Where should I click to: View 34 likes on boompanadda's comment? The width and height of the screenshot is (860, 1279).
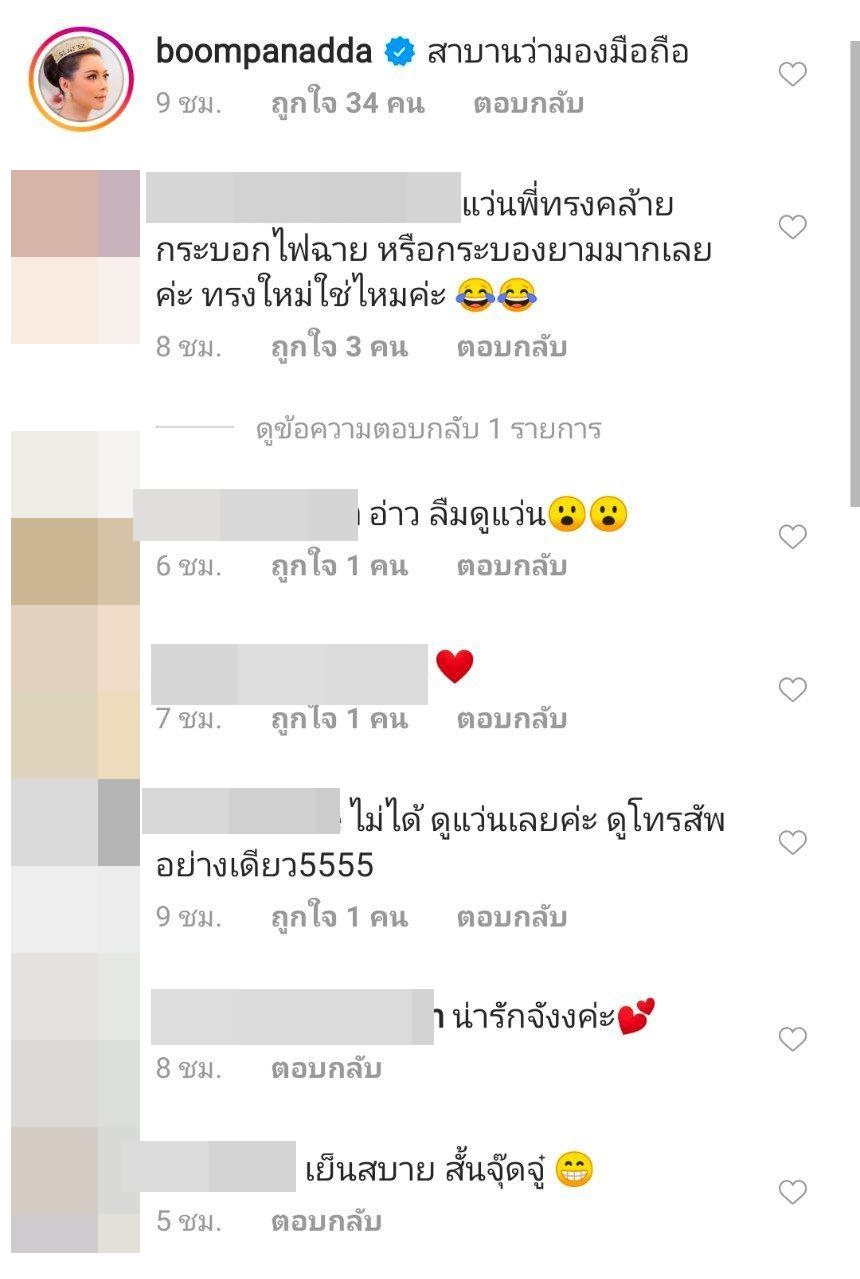[347, 104]
